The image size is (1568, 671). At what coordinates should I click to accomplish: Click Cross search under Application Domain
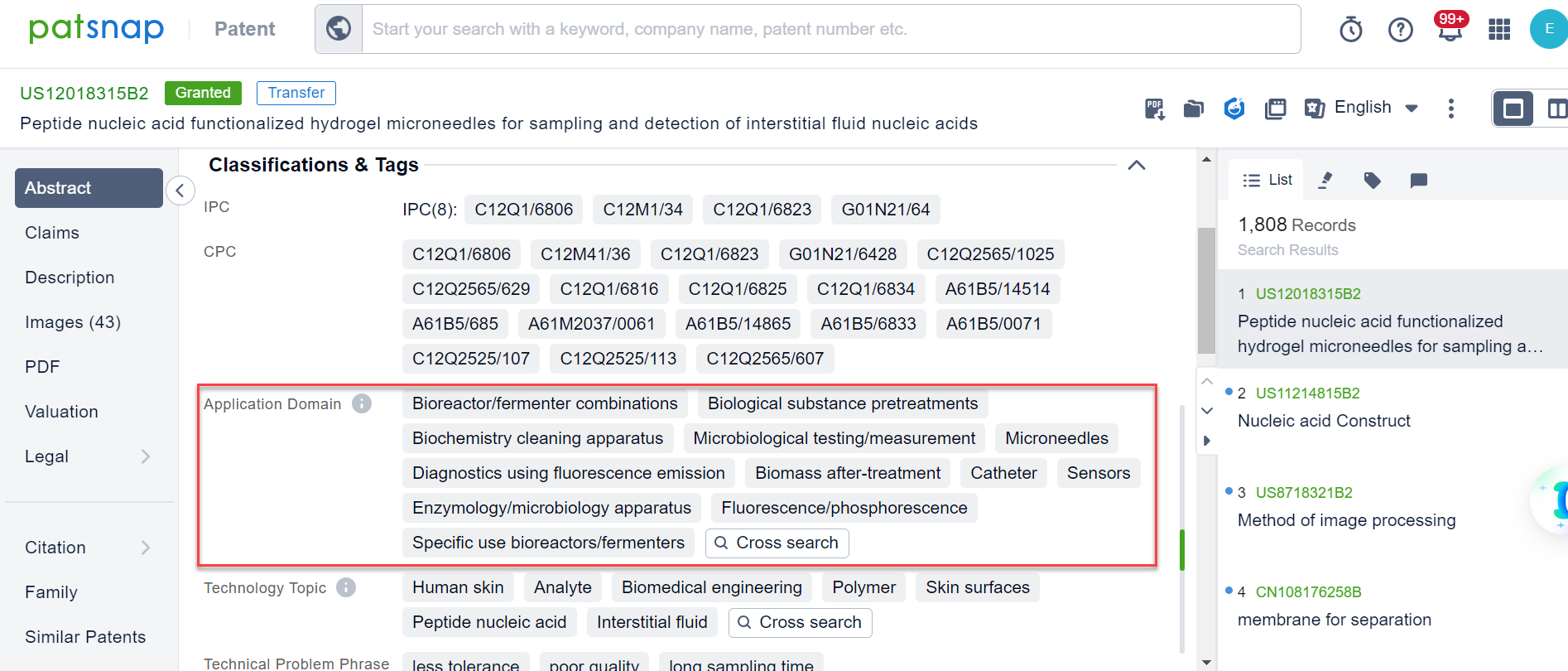pyautogui.click(x=777, y=543)
